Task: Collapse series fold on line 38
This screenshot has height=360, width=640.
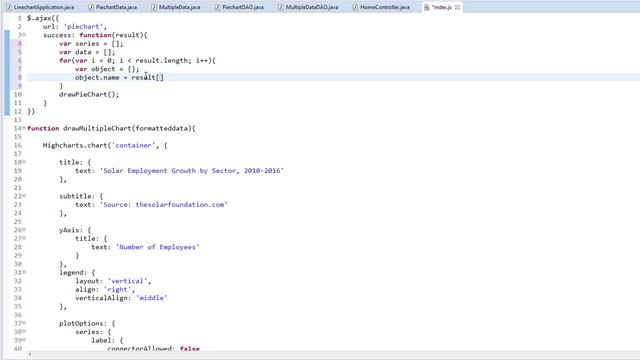Action: [24, 331]
